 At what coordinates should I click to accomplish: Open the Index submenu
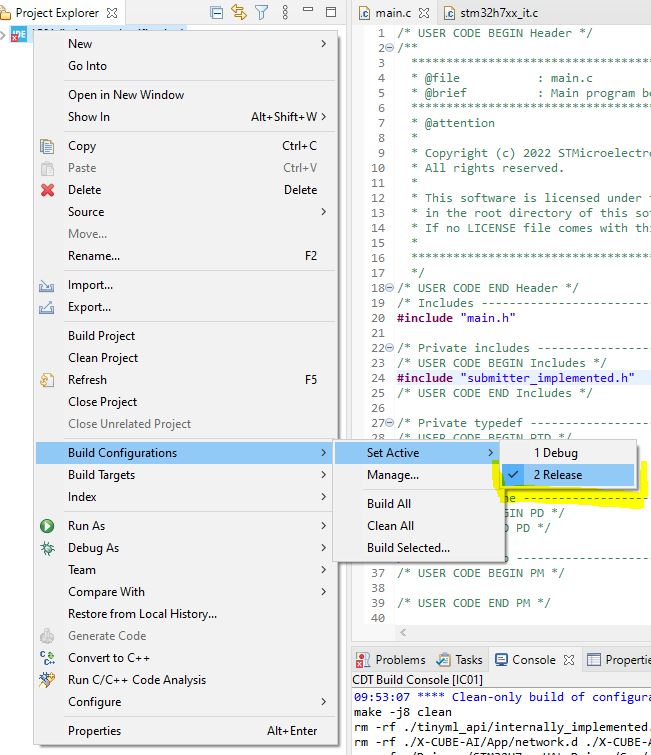pos(185,497)
